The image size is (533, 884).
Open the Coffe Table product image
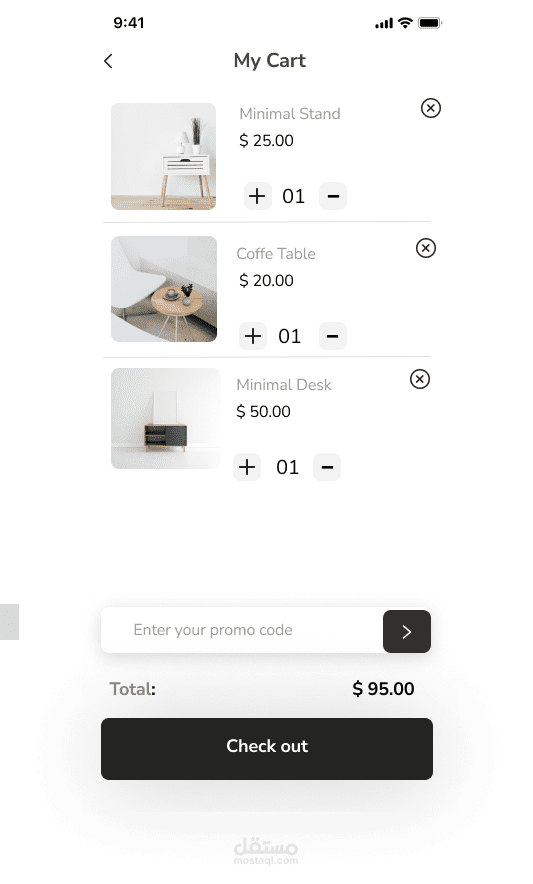(x=164, y=289)
